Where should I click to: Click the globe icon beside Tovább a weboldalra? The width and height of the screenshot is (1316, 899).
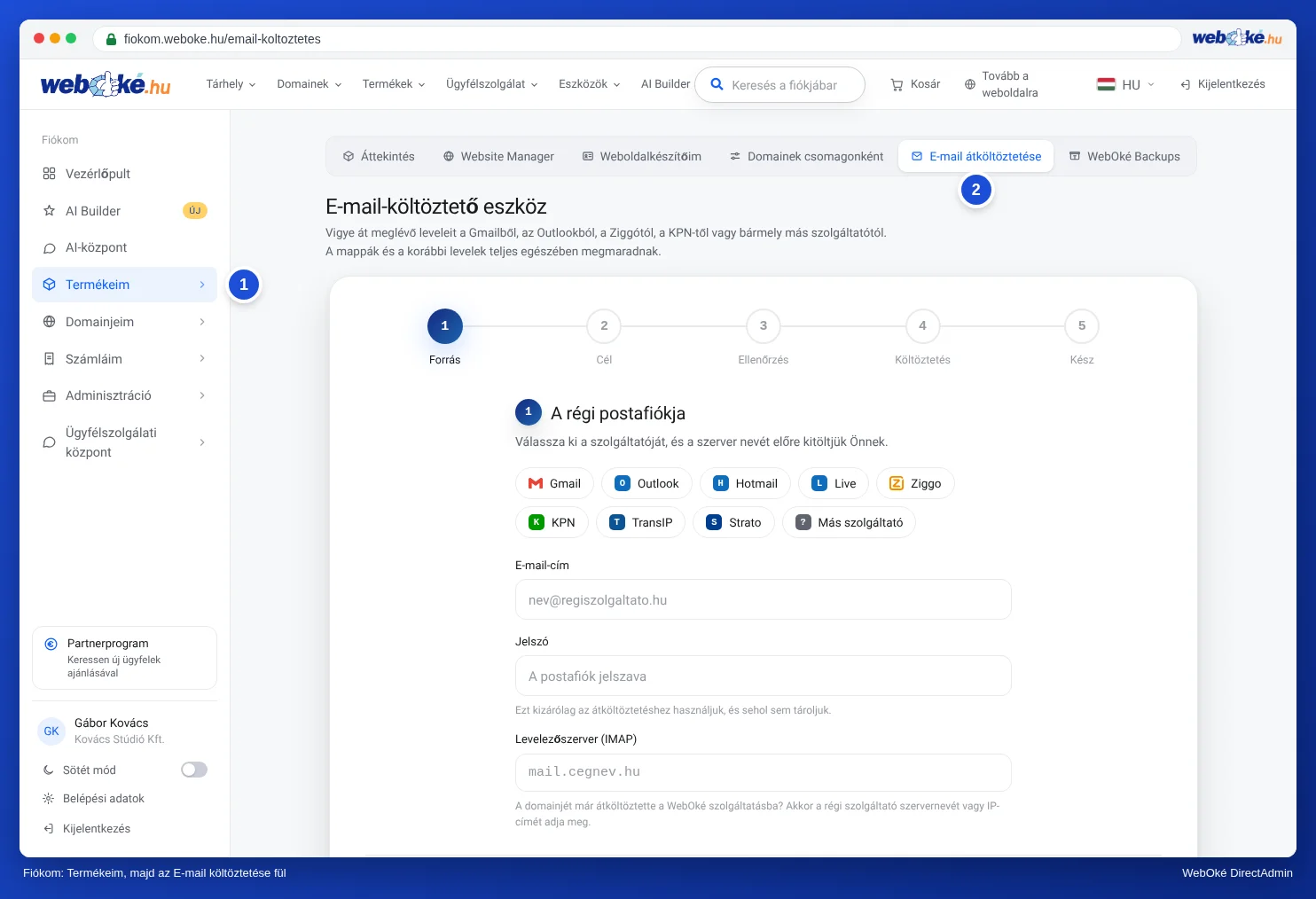tap(969, 84)
